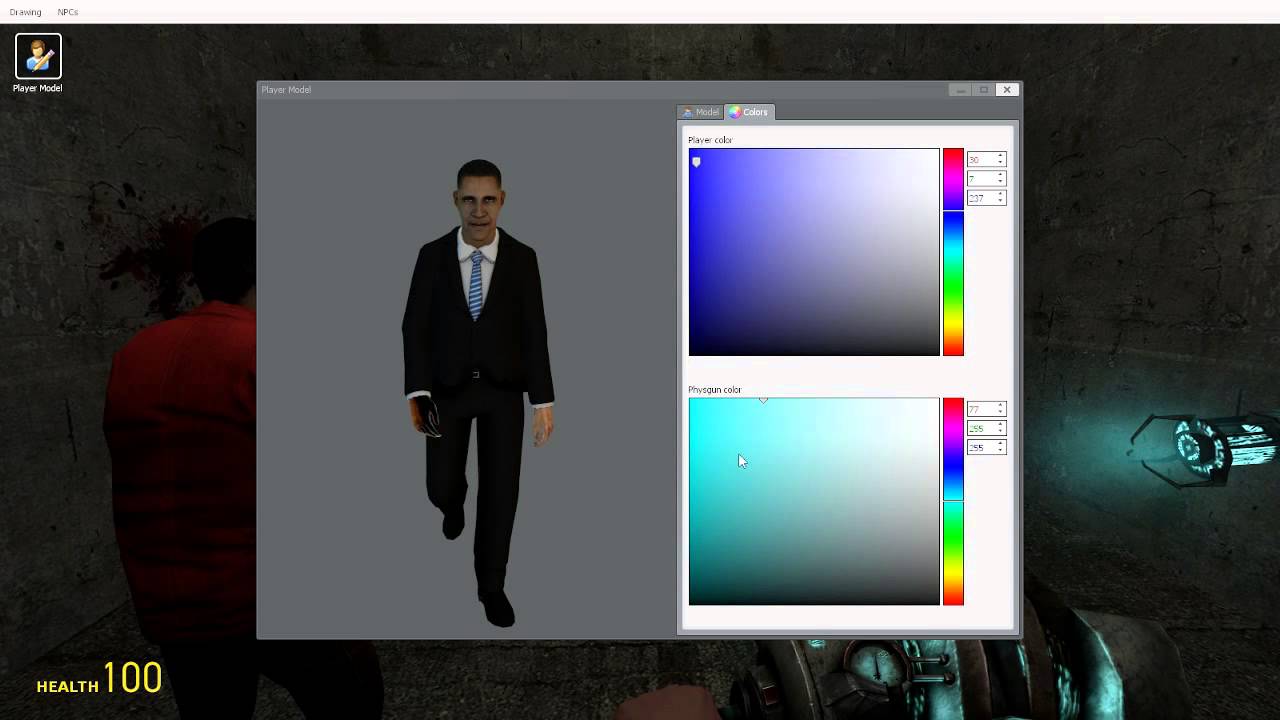Click the Player color hue strip
1280x720 pixels.
point(953,252)
